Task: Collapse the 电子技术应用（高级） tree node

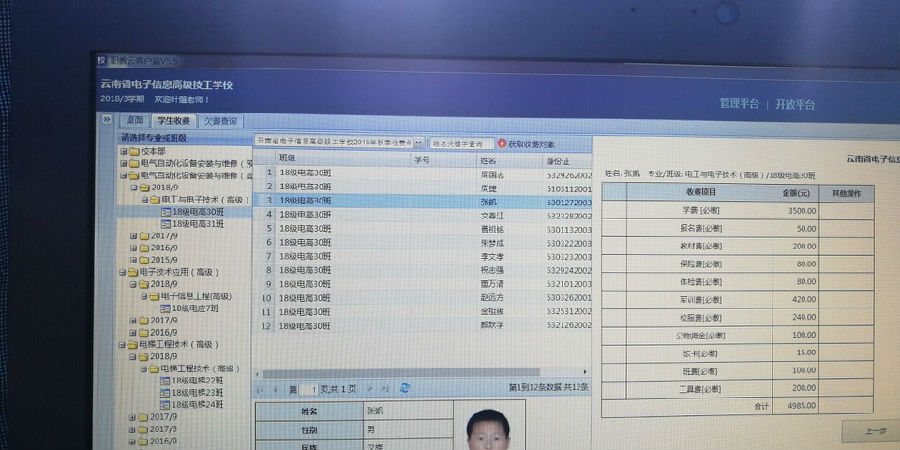Action: tap(122, 272)
